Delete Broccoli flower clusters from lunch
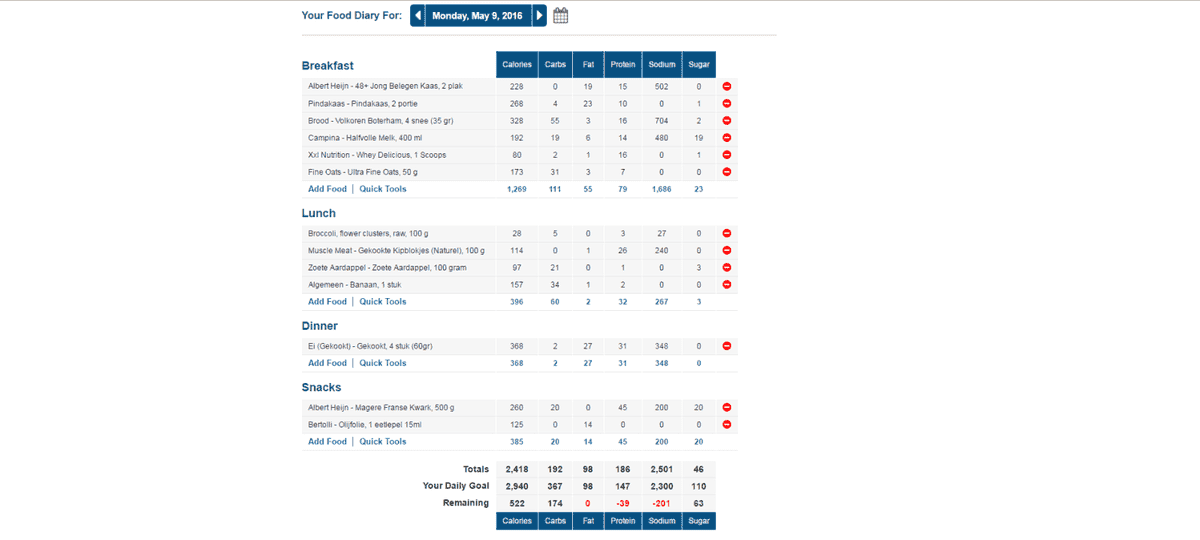This screenshot has height=540, width=1200. point(727,233)
